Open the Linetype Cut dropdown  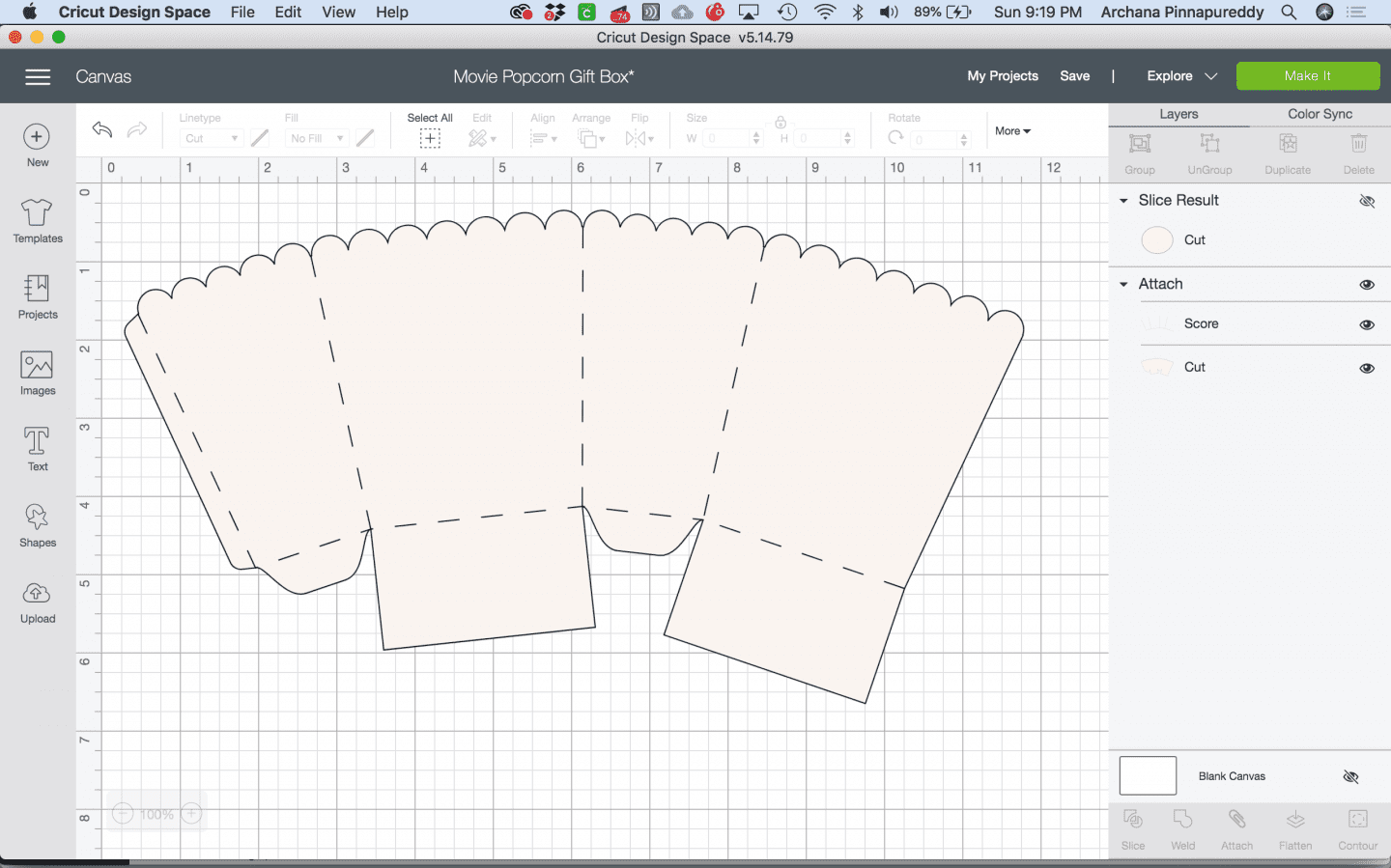212,139
